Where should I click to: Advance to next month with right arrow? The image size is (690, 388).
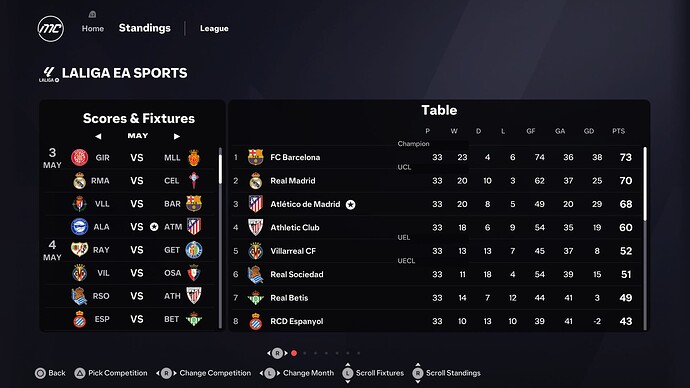click(x=177, y=136)
